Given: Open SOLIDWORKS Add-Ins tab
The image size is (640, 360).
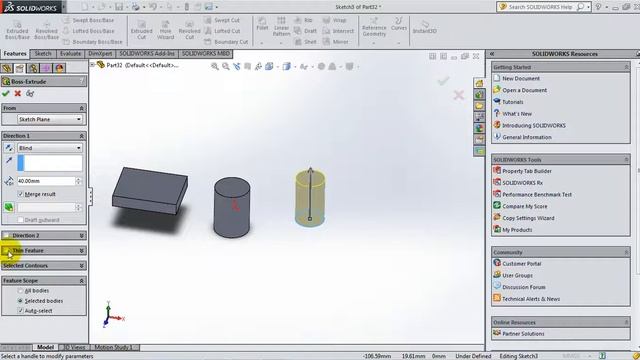Looking at the screenshot, I should point(147,53).
